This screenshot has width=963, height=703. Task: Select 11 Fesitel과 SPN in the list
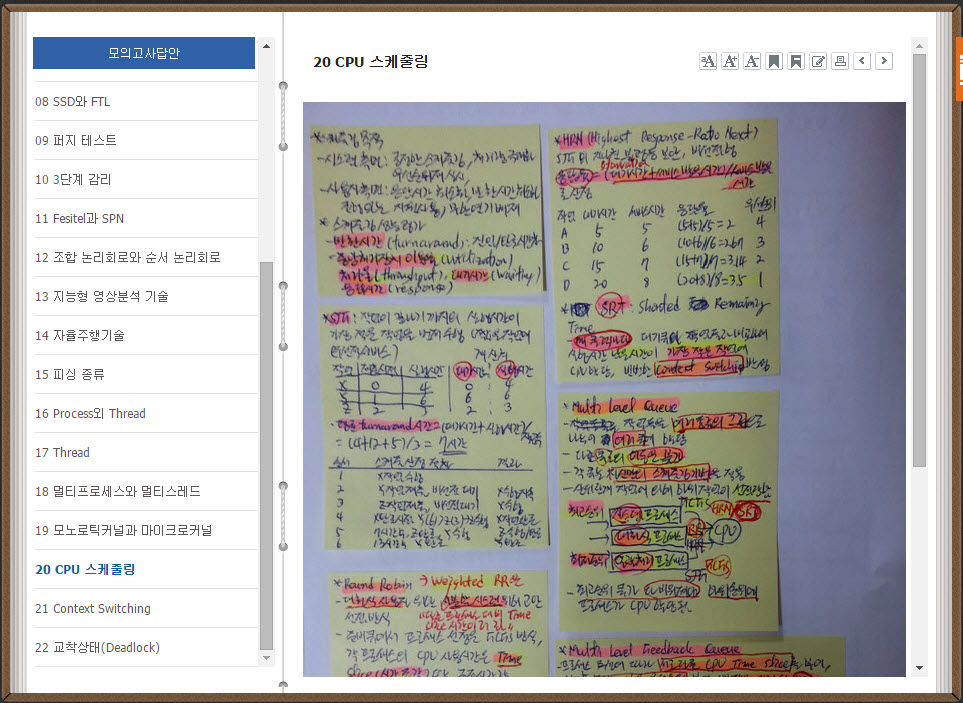79,219
